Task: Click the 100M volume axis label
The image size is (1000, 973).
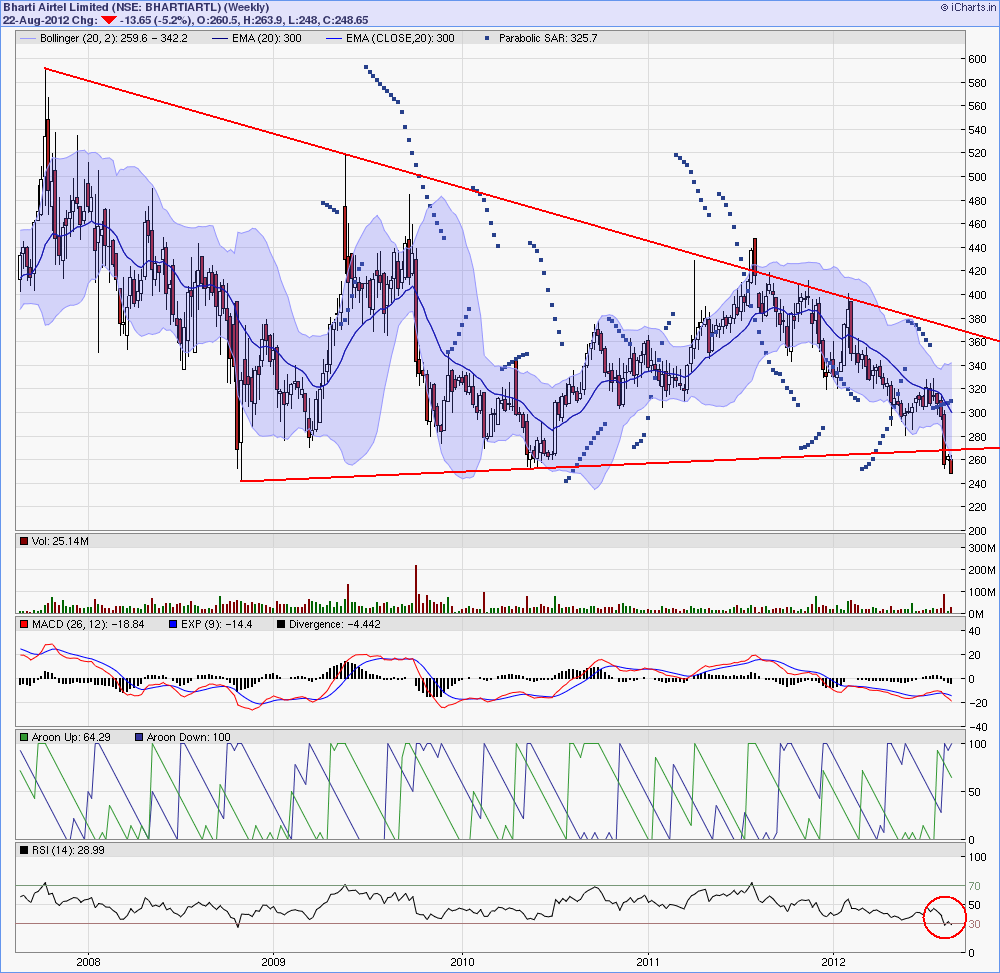Action: (982, 592)
